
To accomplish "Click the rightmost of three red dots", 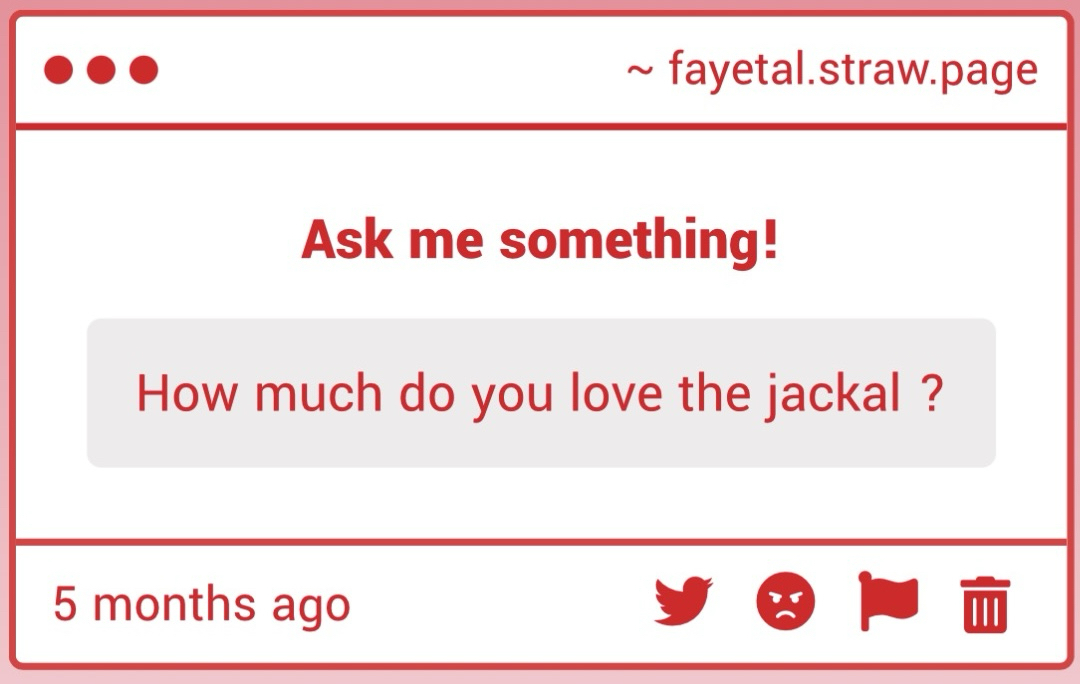I will click(144, 70).
